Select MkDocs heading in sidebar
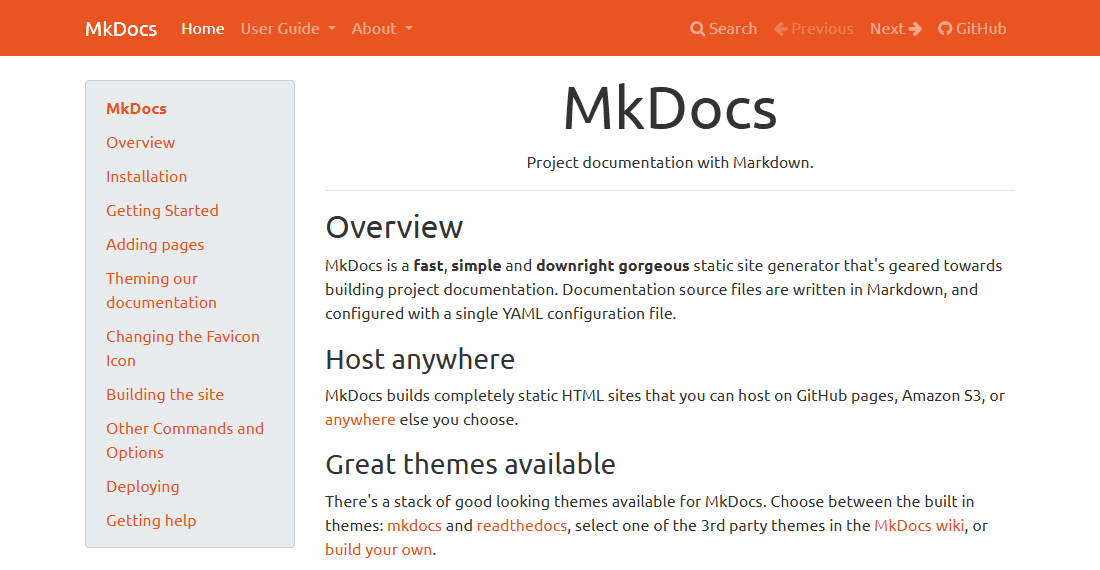The width and height of the screenshot is (1100, 570). 137,109
